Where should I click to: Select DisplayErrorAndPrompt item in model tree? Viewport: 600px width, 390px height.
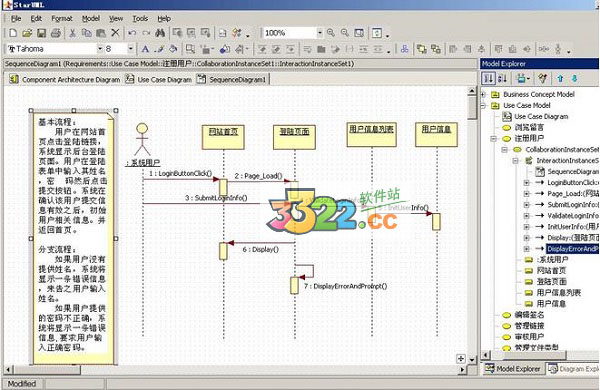point(572,249)
